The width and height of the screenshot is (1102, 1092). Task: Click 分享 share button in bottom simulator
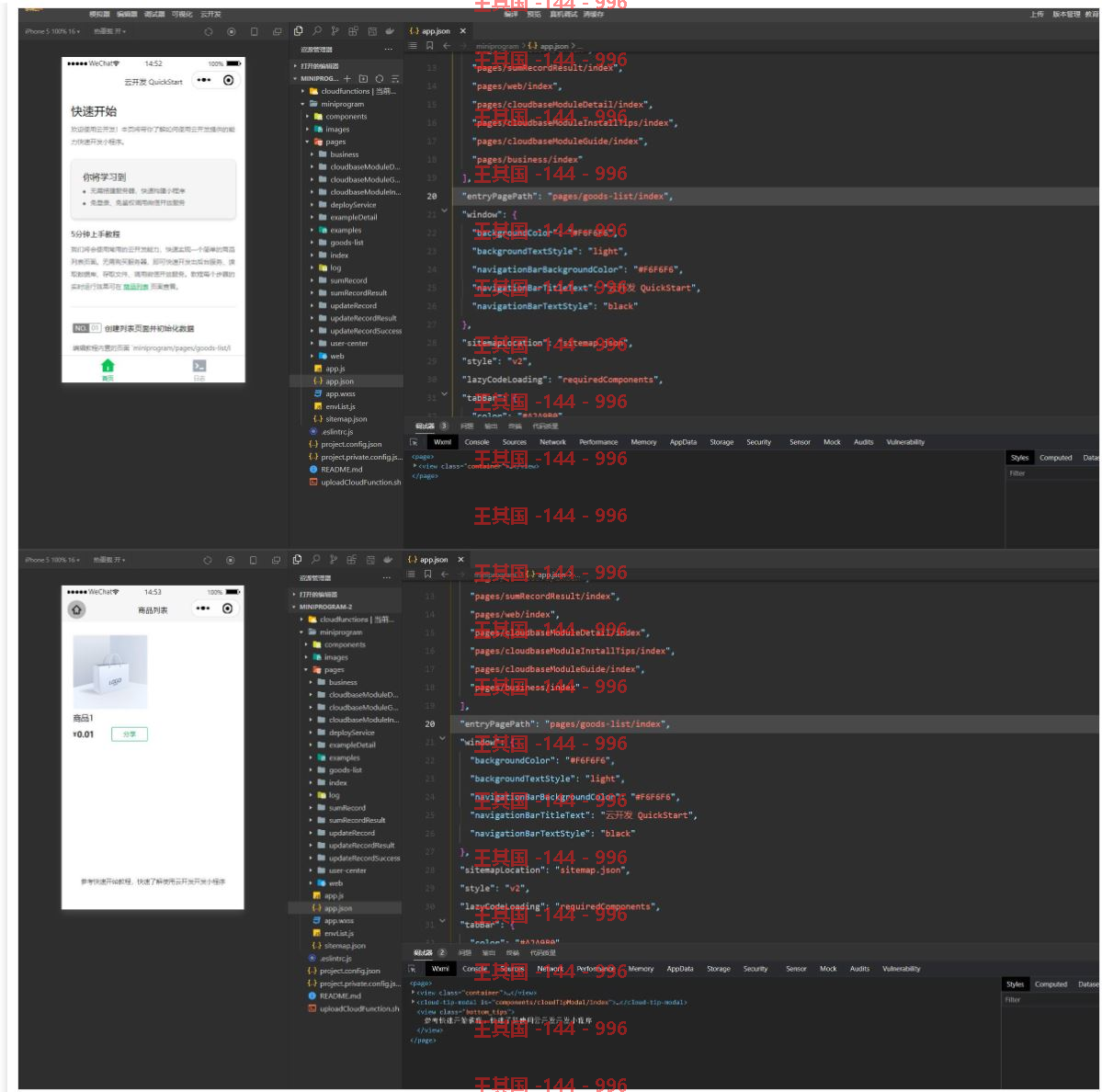coord(130,734)
